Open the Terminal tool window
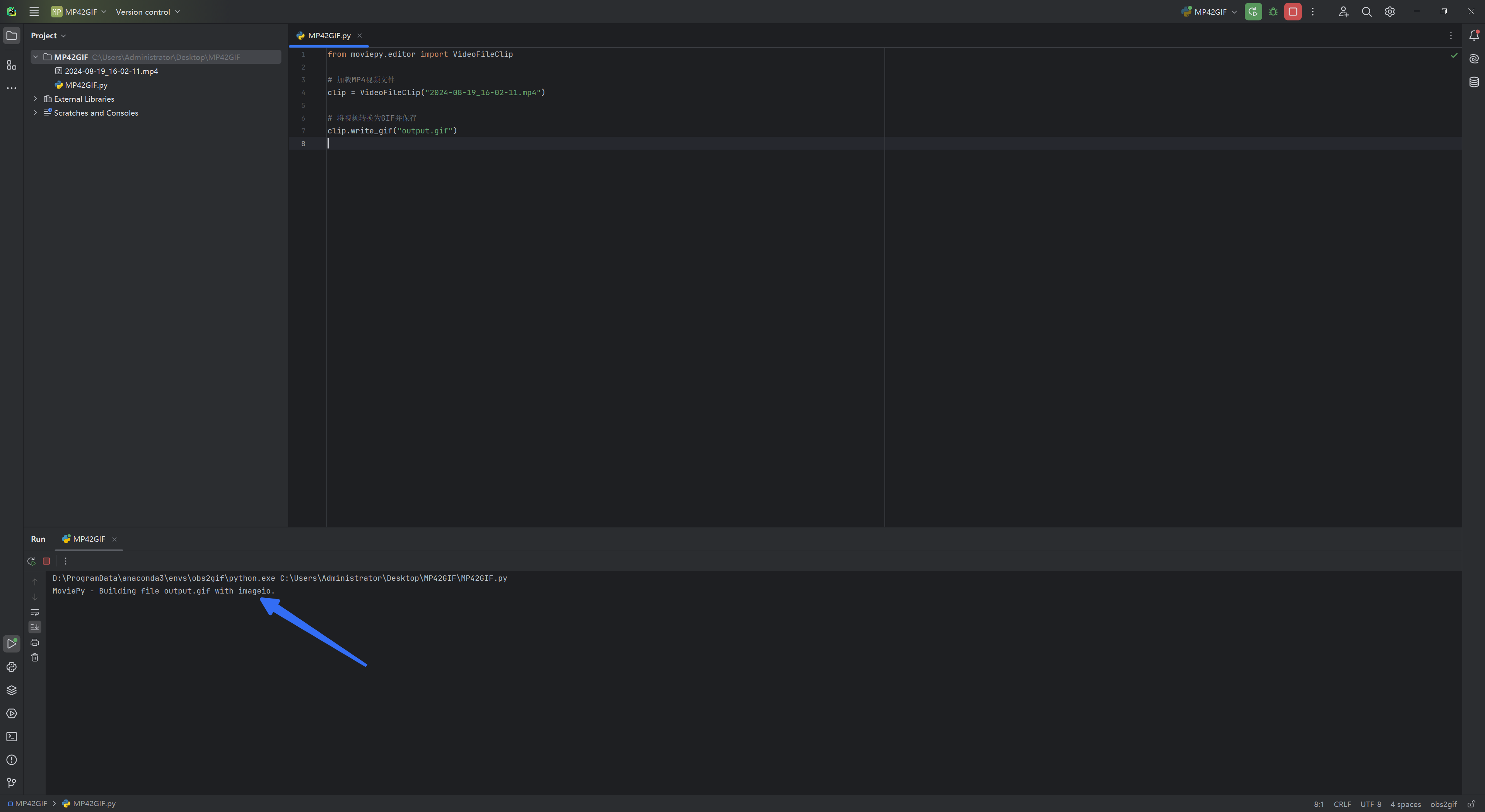The height and width of the screenshot is (812, 1485). click(x=12, y=737)
